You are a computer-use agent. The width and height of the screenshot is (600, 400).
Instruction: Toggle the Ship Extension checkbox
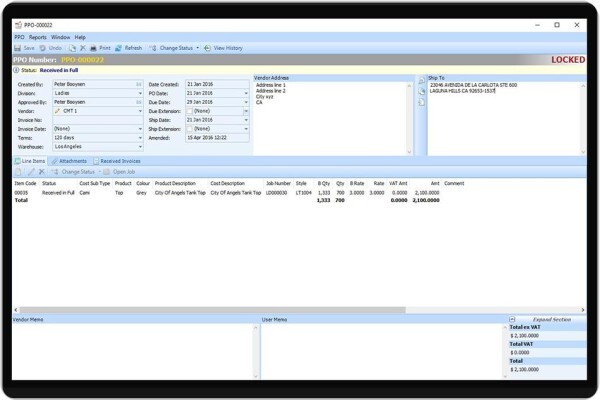pyautogui.click(x=189, y=129)
